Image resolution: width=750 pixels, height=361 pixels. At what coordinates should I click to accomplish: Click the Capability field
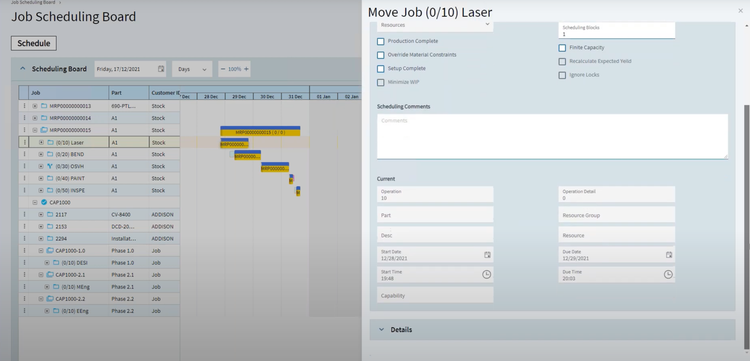pyautogui.click(x=435, y=295)
